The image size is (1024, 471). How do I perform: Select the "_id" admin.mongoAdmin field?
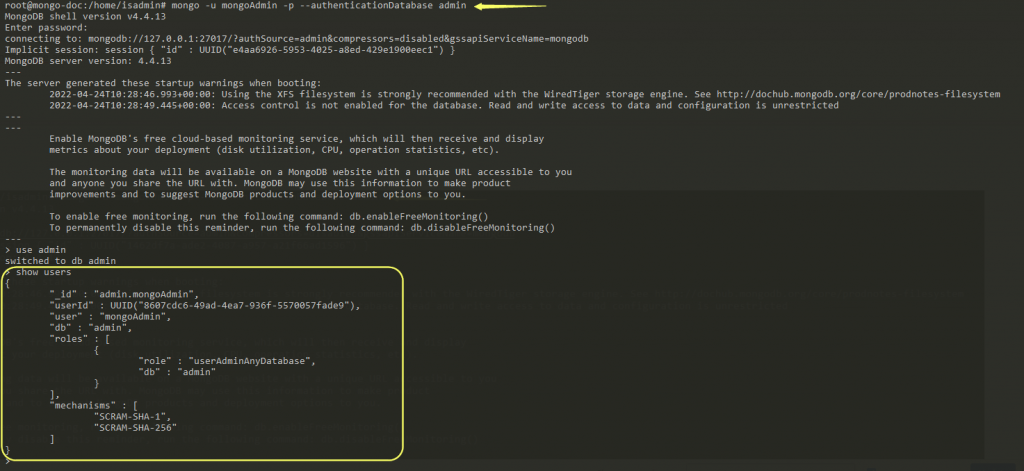pyautogui.click(x=124, y=294)
